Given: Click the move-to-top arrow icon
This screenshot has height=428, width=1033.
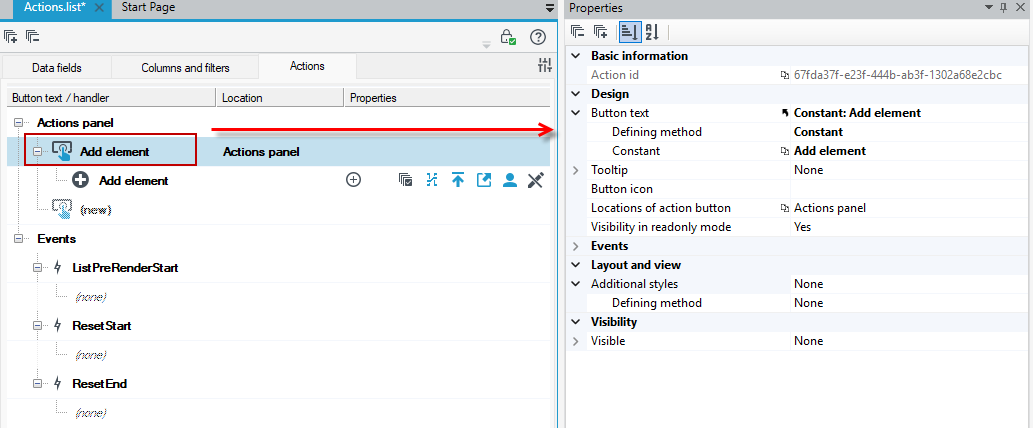Looking at the screenshot, I should [x=458, y=180].
